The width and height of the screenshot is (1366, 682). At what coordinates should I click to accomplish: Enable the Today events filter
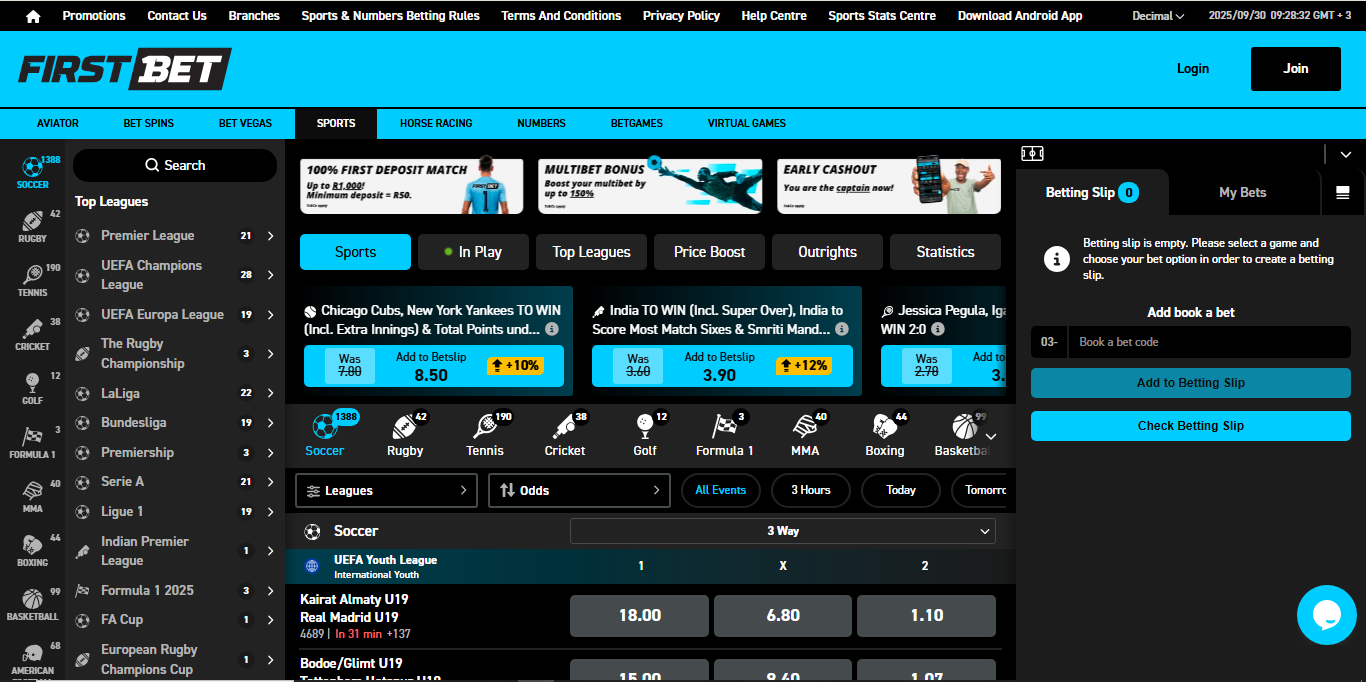(900, 490)
